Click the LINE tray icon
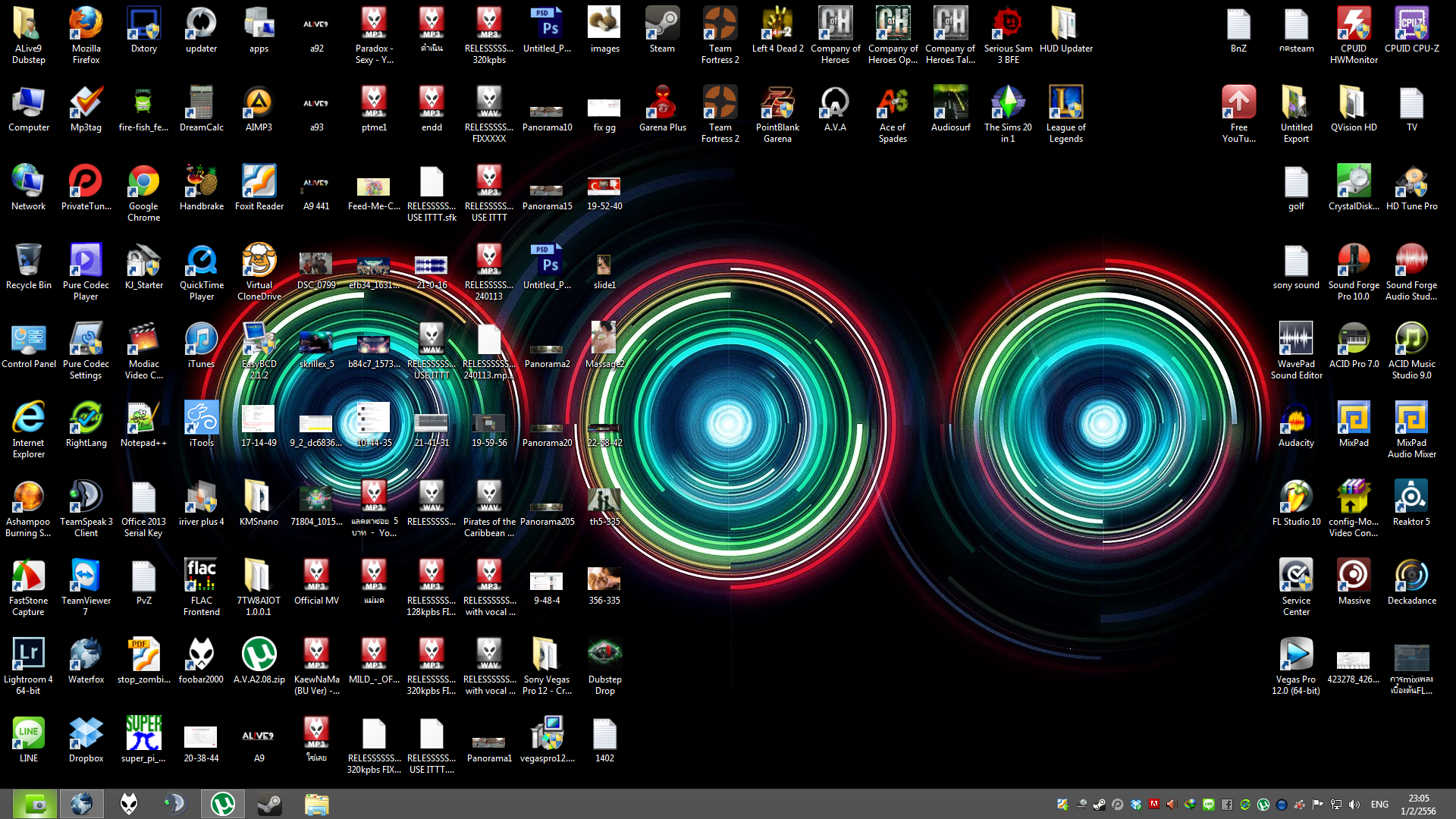Image resolution: width=1456 pixels, height=819 pixels. (x=1208, y=805)
